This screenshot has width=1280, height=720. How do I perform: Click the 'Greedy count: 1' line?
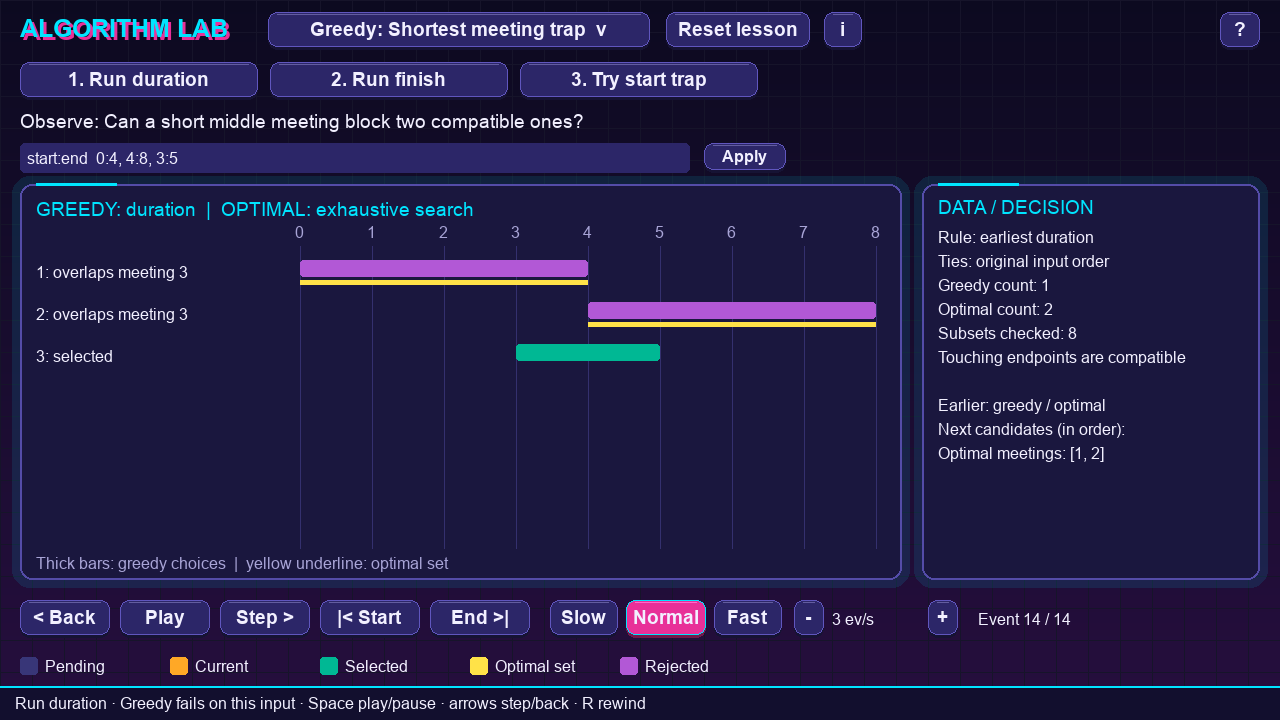click(993, 286)
